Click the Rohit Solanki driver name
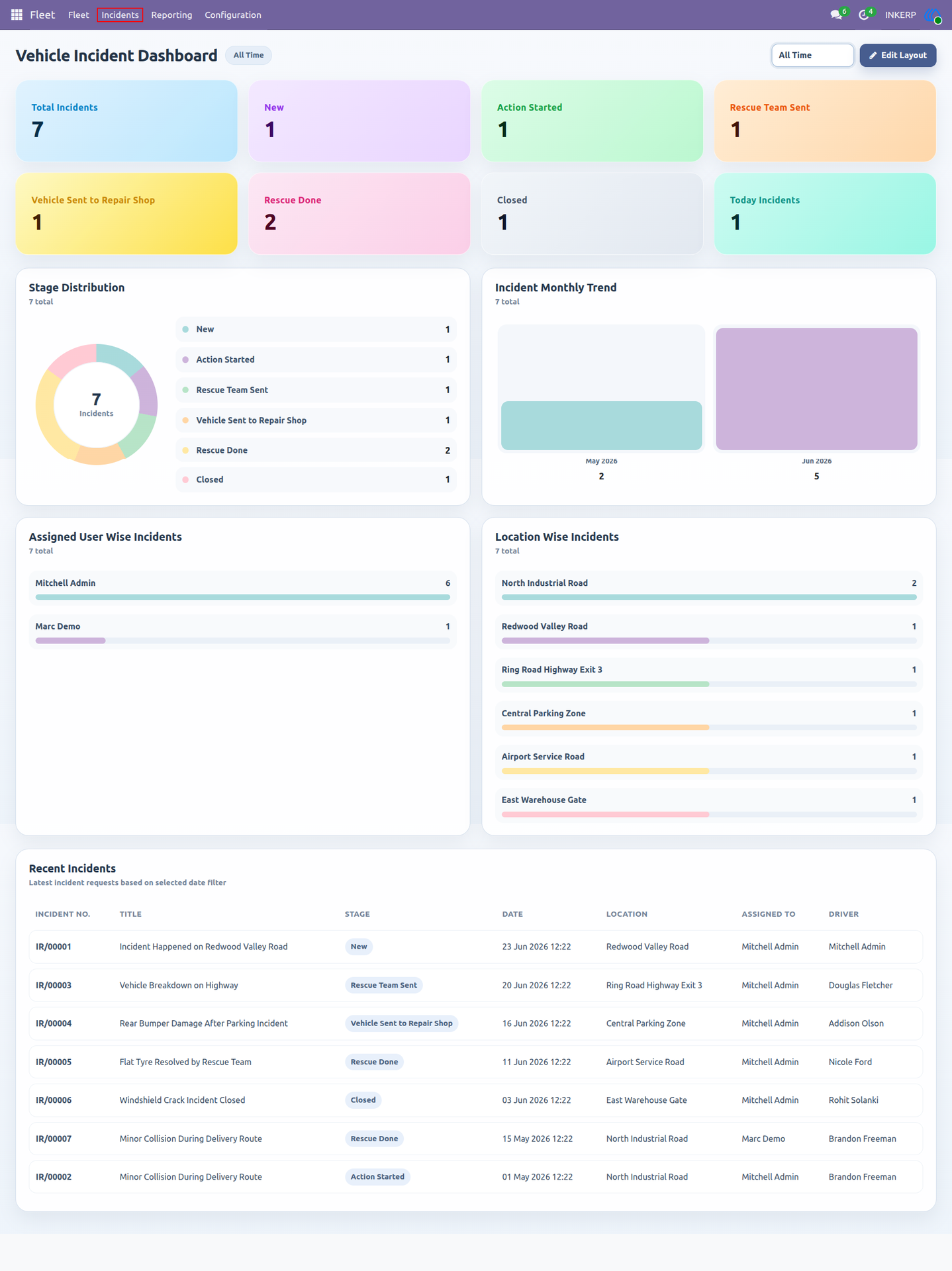This screenshot has height=1271, width=952. 853,1100
